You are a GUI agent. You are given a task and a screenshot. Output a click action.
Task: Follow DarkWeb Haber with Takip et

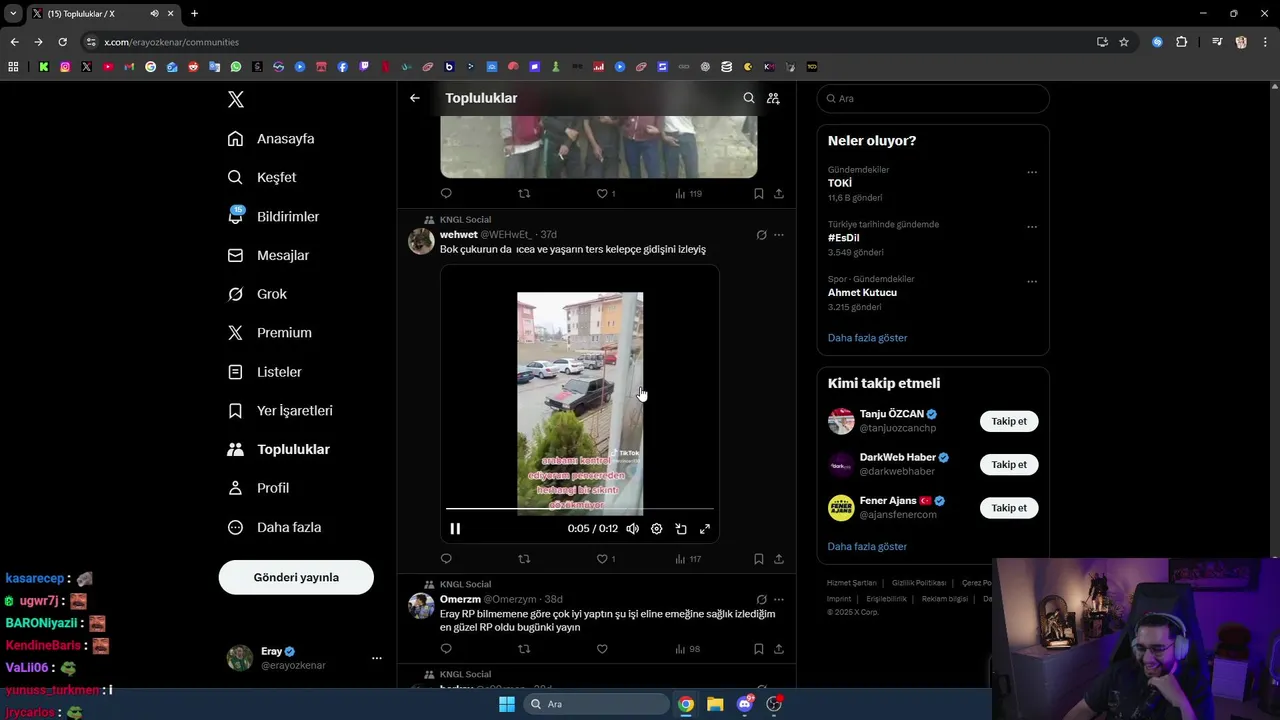[1009, 464]
